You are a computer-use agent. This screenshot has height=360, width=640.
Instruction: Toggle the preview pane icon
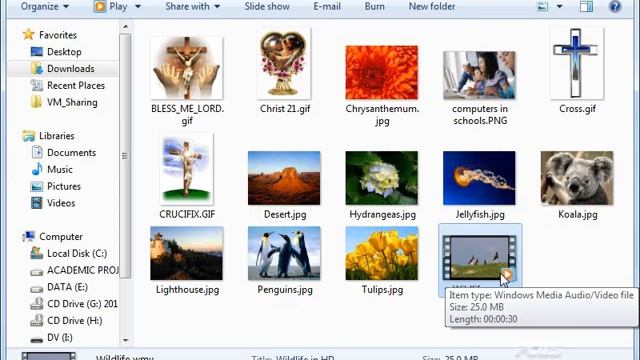coord(586,7)
